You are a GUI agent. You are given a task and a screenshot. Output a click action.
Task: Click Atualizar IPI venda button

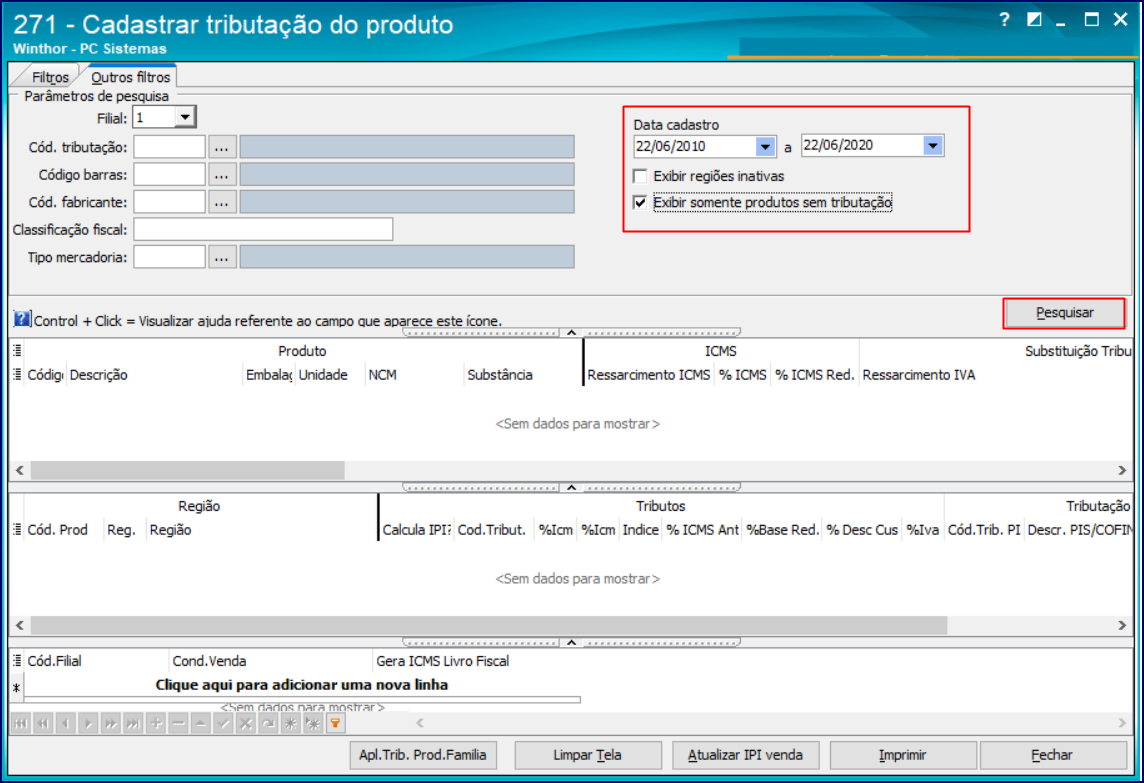(x=745, y=755)
